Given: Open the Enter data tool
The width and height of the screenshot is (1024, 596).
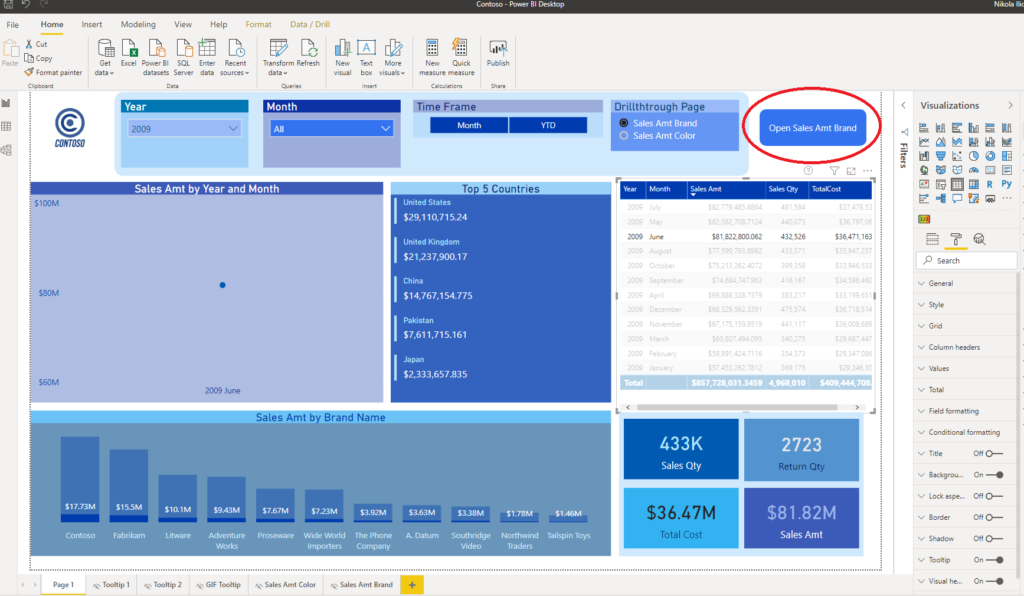Looking at the screenshot, I should click(x=207, y=57).
